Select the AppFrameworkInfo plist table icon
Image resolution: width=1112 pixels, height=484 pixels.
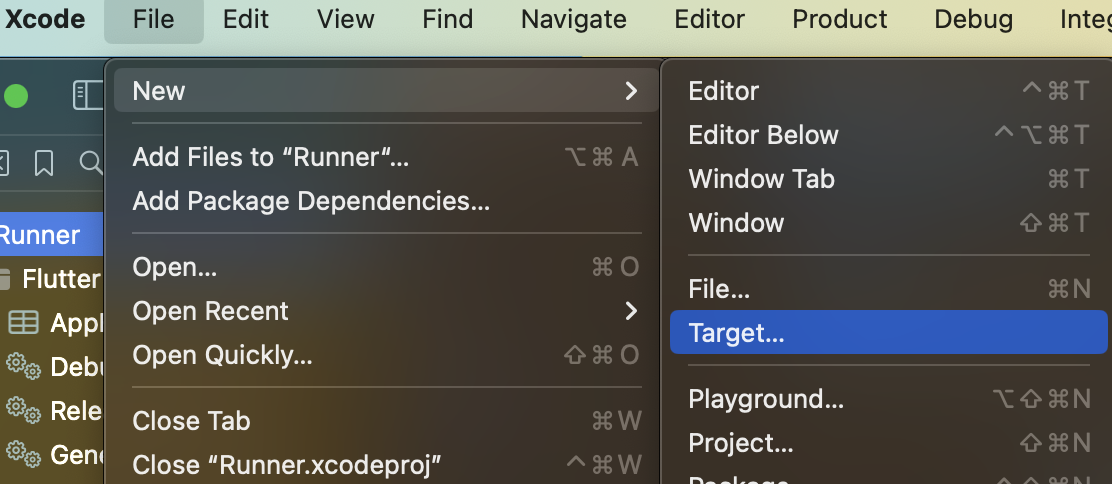23,323
